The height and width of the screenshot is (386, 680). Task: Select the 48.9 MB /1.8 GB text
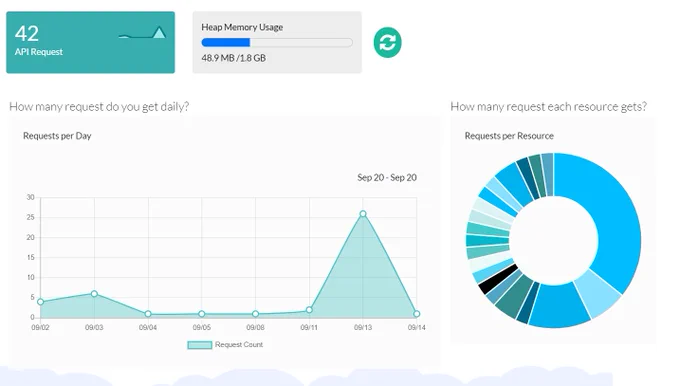(233, 58)
